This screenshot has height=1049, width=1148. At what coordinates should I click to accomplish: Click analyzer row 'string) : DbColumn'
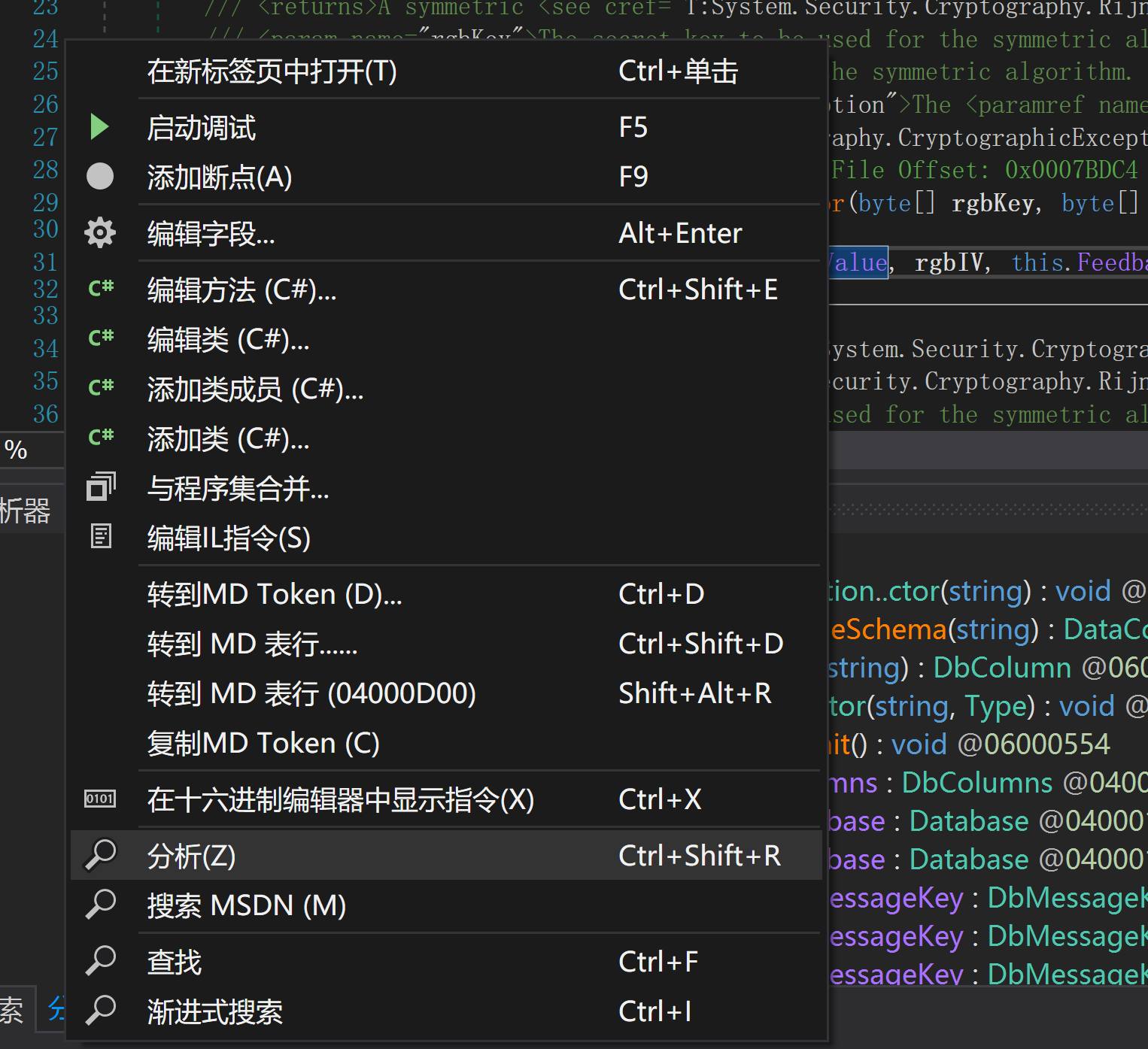(x=989, y=668)
